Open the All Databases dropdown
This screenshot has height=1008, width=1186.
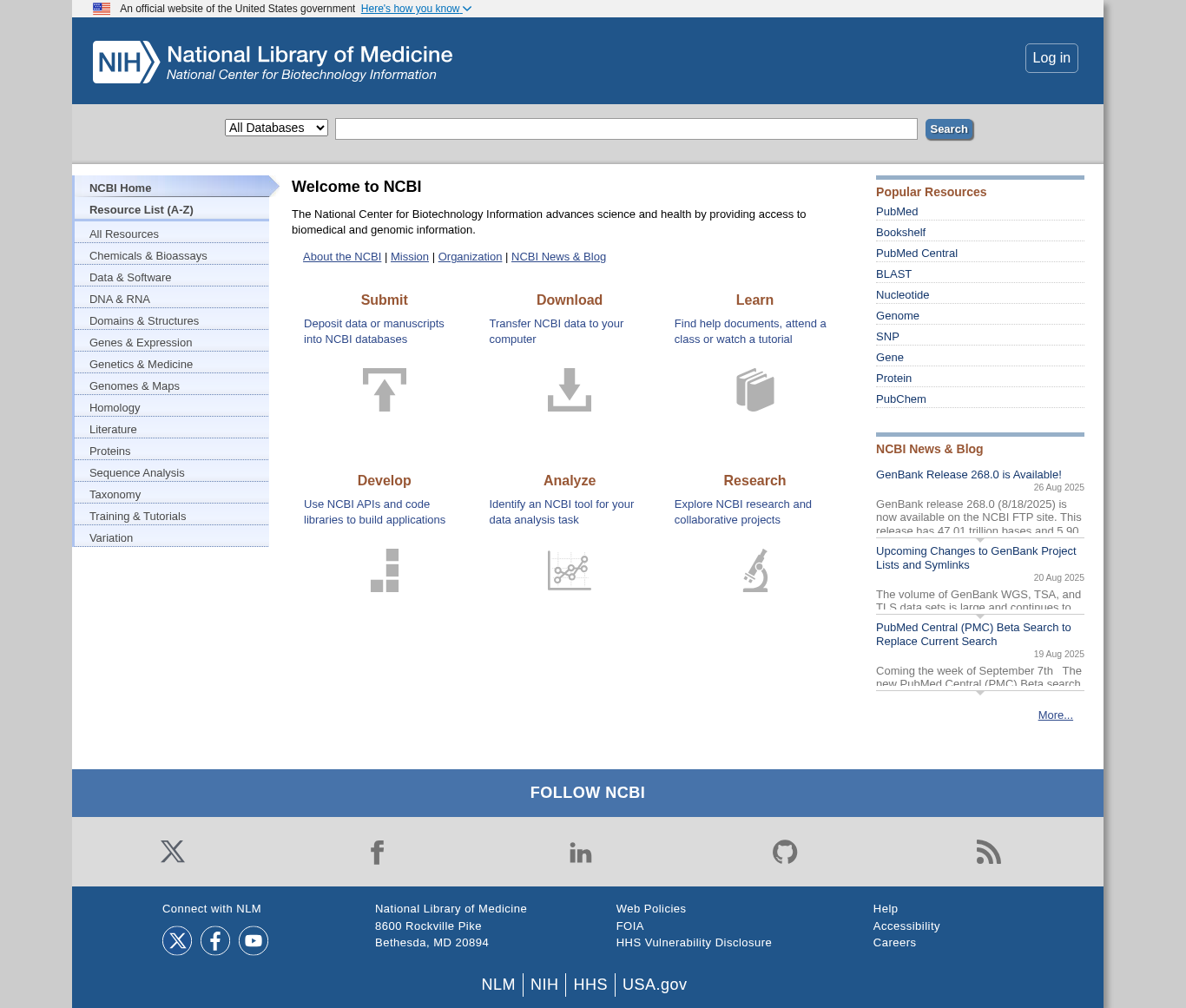tap(276, 128)
